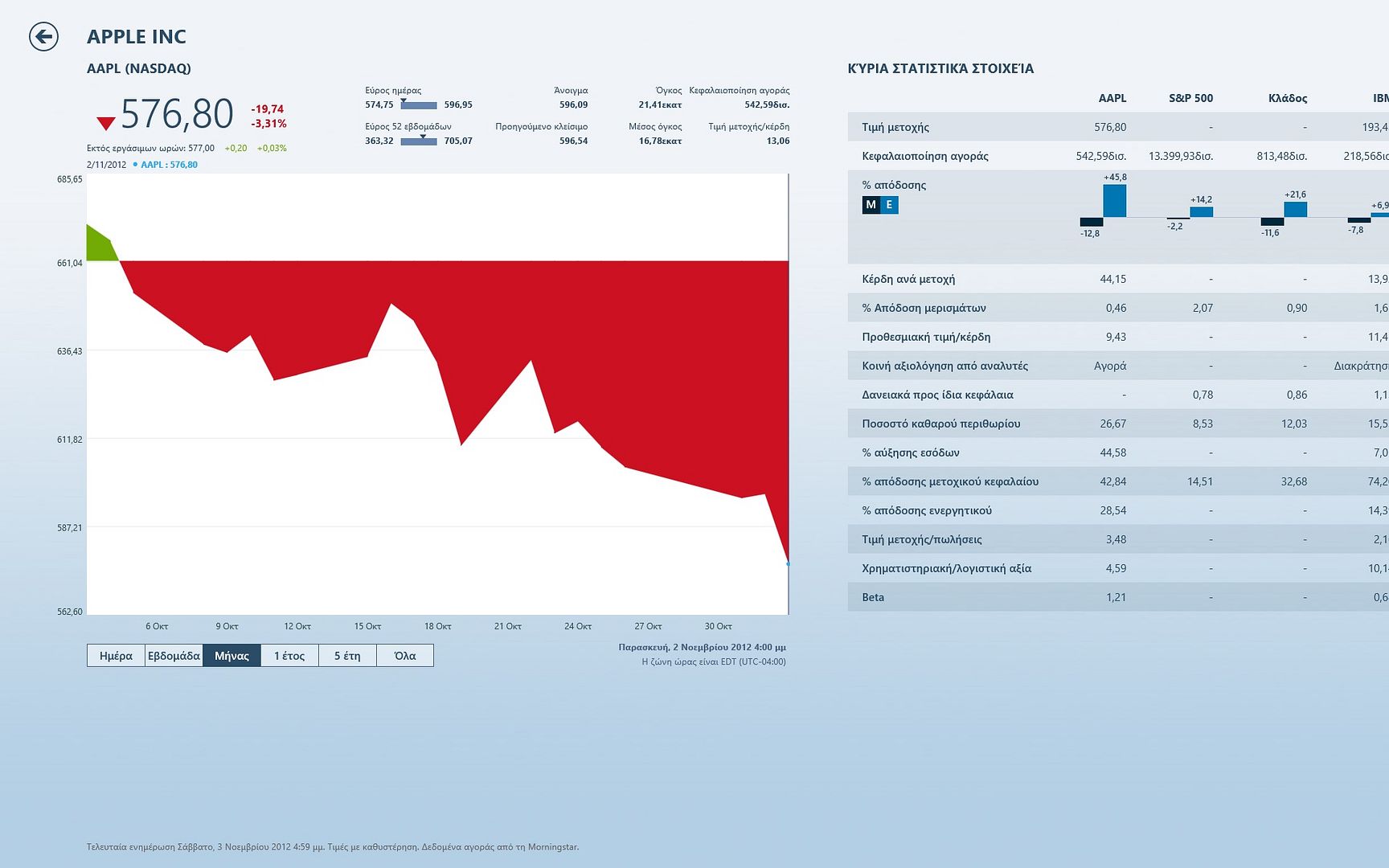Click the Αγορά analyst rating value
The width and height of the screenshot is (1389, 868).
click(1110, 366)
